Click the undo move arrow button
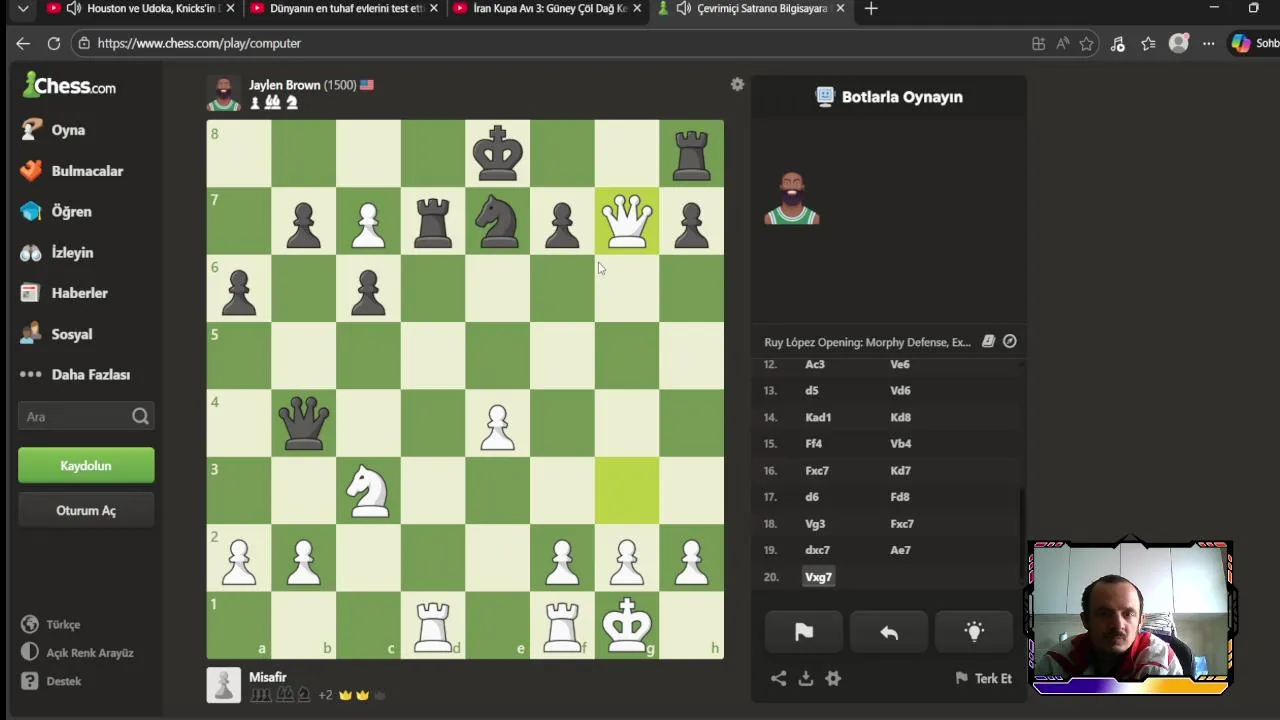The width and height of the screenshot is (1280, 720). (889, 632)
